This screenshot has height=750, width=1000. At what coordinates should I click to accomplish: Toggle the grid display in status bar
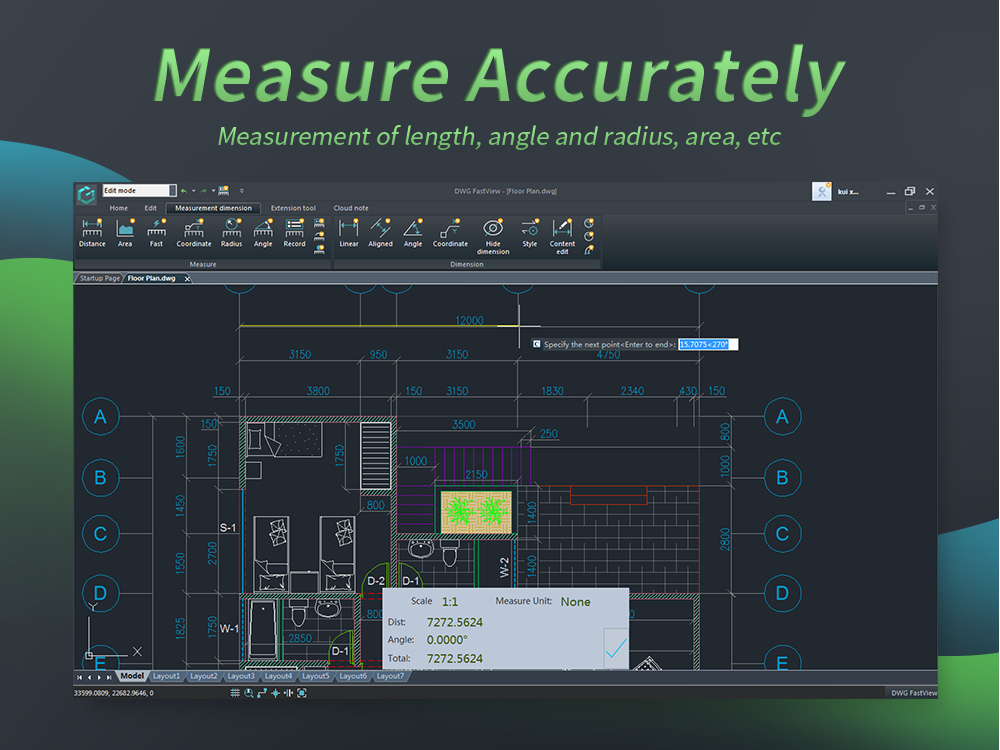point(236,692)
